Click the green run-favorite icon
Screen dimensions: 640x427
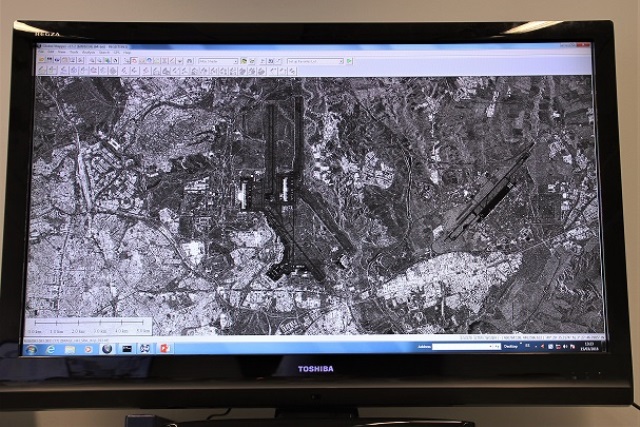point(348,61)
